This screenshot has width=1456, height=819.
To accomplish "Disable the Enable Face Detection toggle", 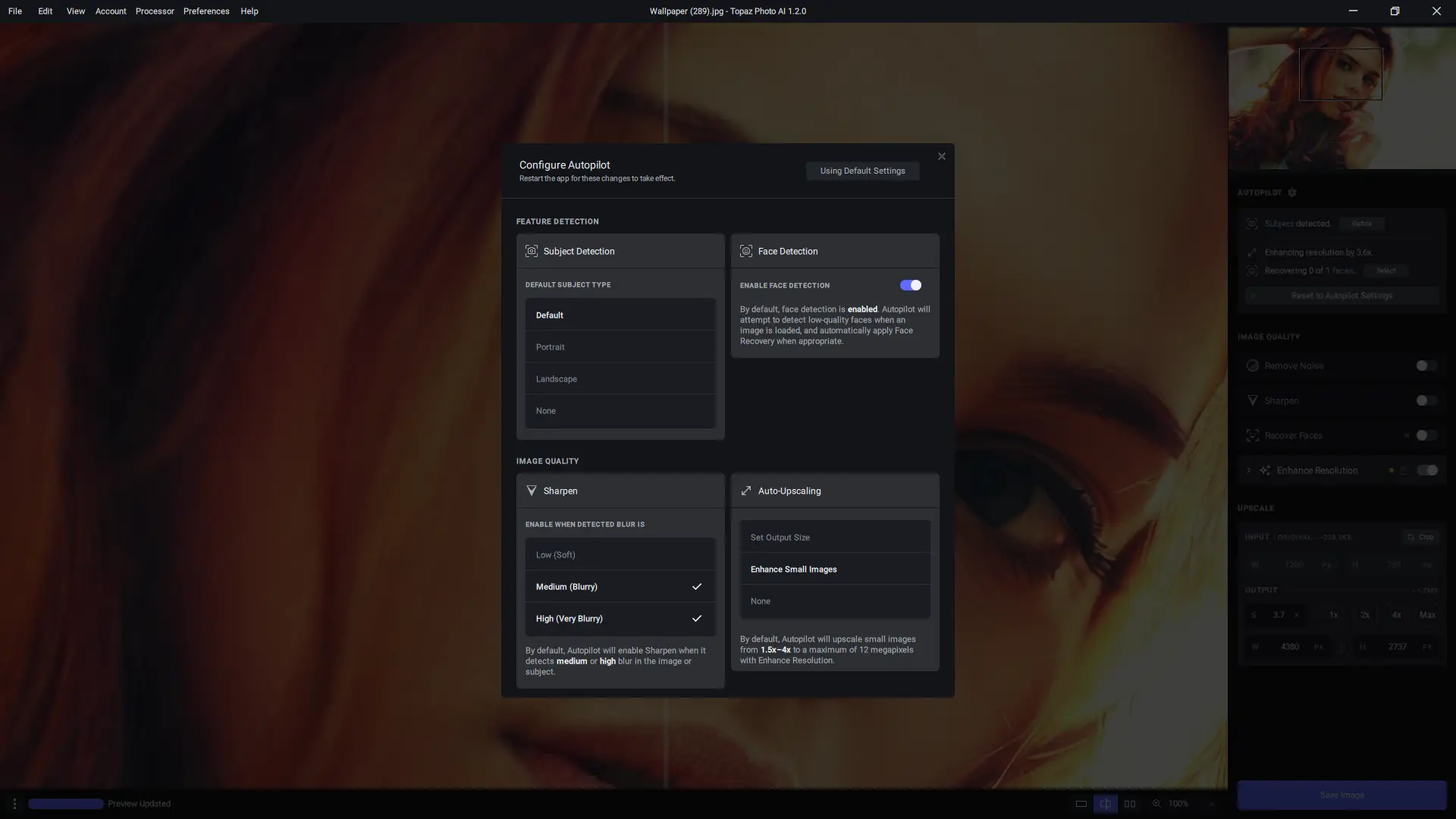I will 910,285.
